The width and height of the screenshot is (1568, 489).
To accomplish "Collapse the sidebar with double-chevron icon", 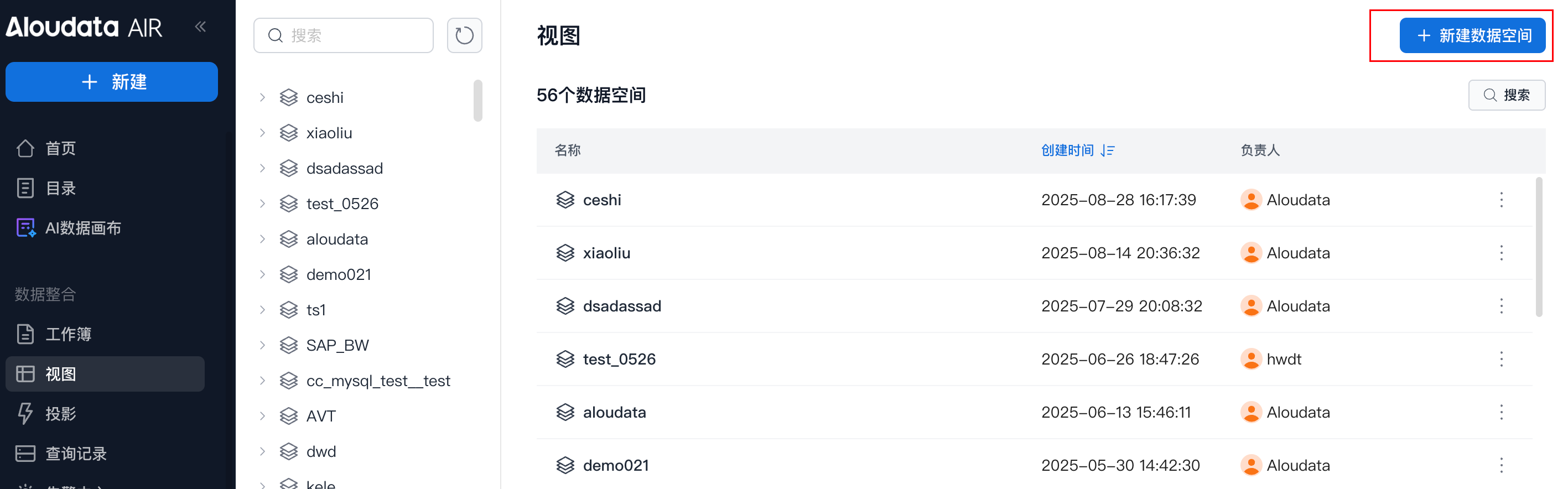I will click(x=200, y=27).
